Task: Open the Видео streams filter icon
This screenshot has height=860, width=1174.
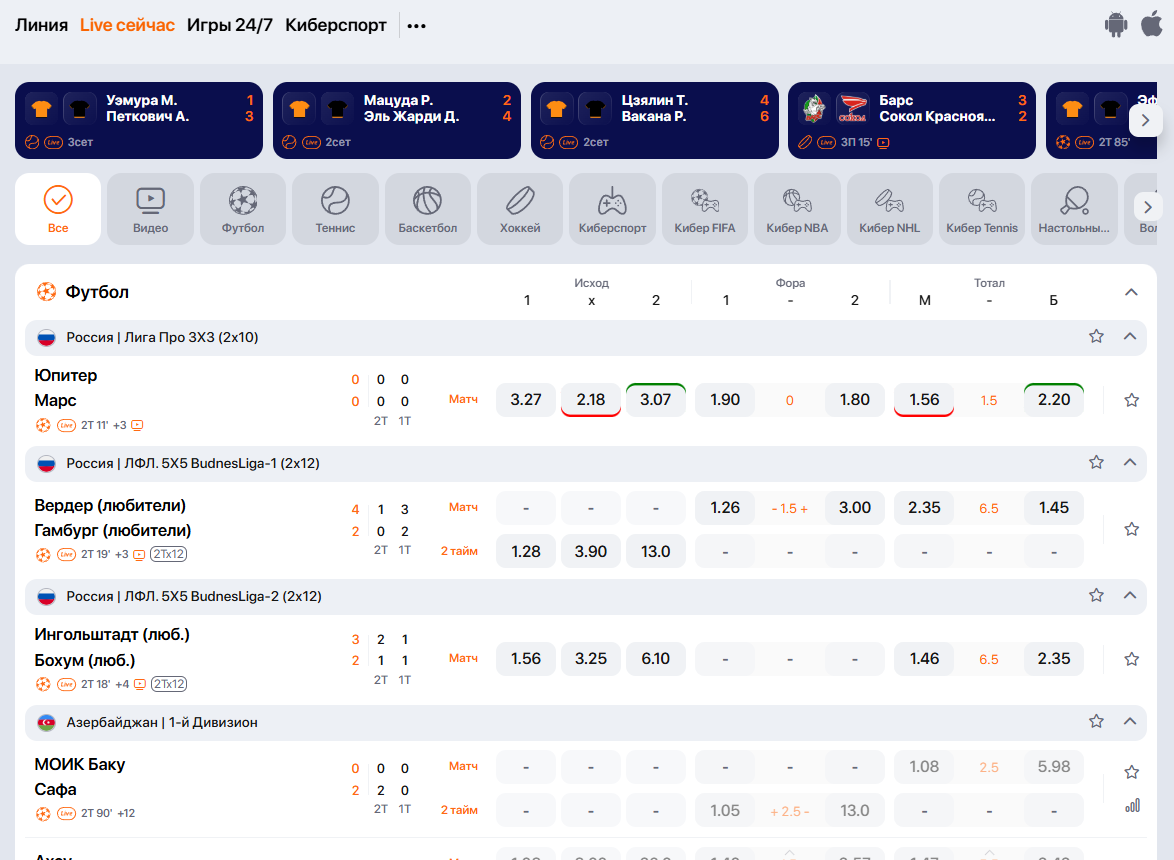Action: tap(150, 202)
